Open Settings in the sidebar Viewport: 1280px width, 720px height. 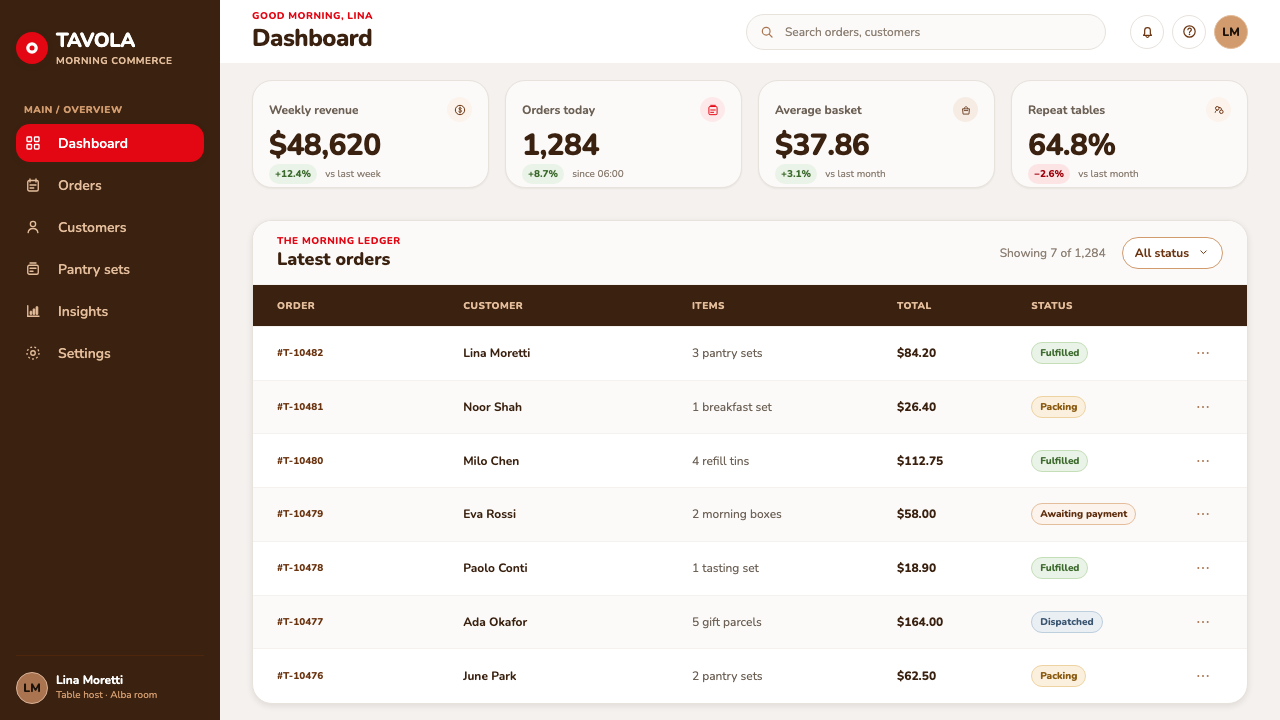pos(110,353)
